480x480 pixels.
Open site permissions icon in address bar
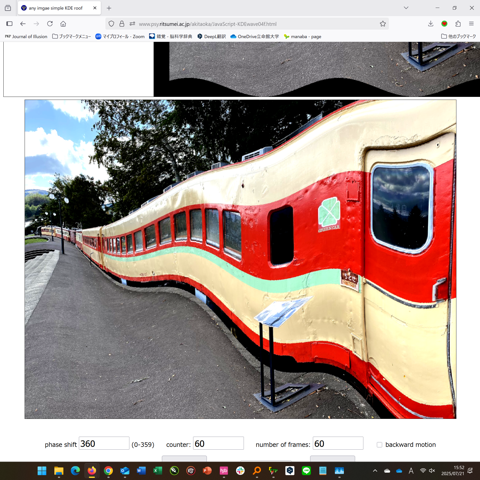132,24
